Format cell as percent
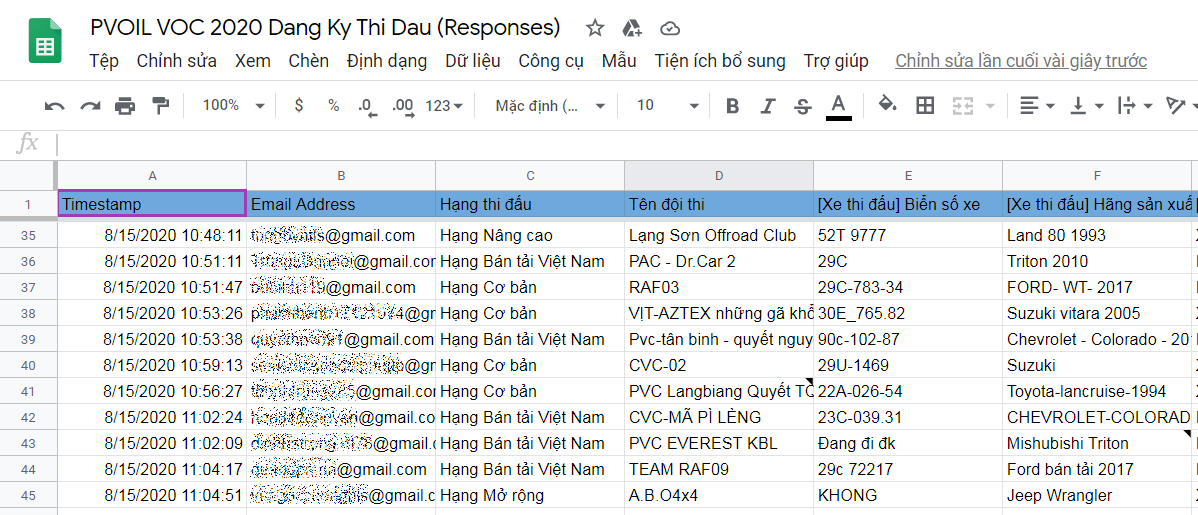The image size is (1198, 515). [333, 105]
